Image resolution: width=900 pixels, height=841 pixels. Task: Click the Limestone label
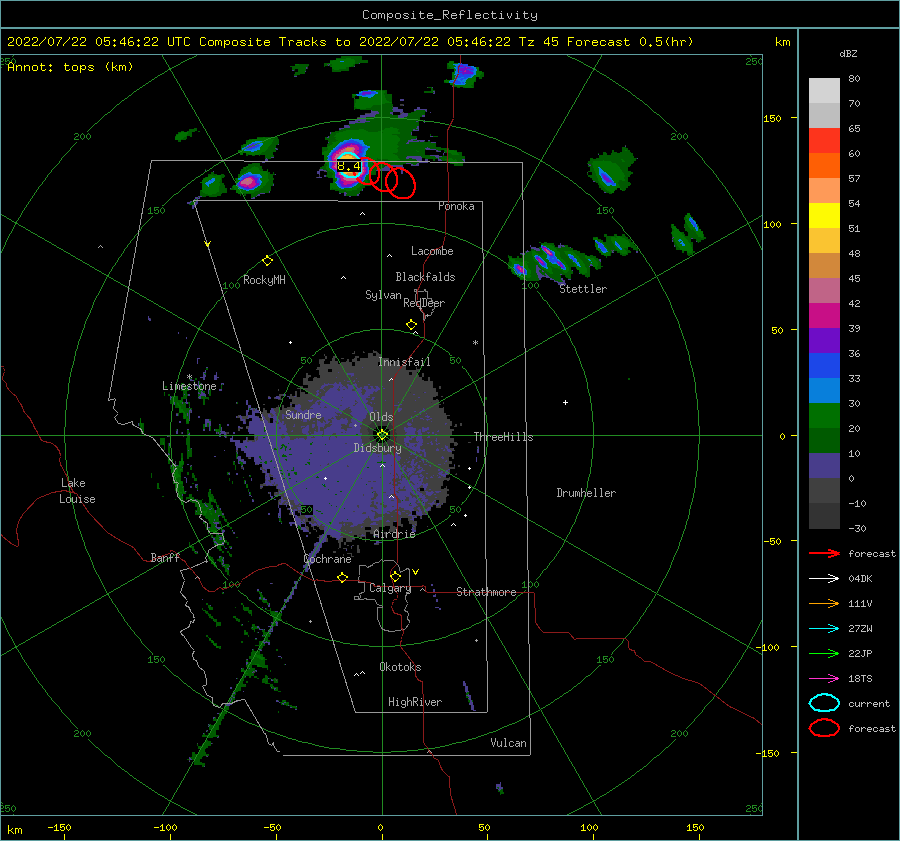(189, 386)
